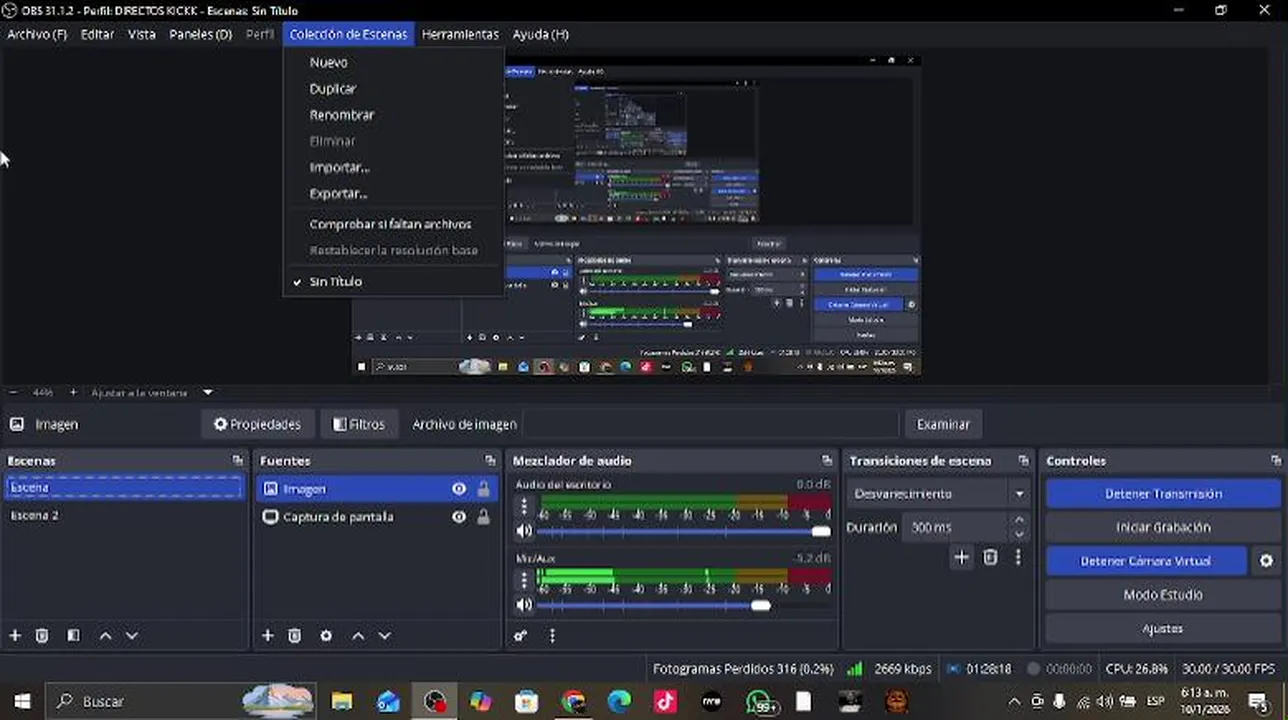Move scene up in Escenas panel
This screenshot has width=1288, height=720.
pos(105,635)
